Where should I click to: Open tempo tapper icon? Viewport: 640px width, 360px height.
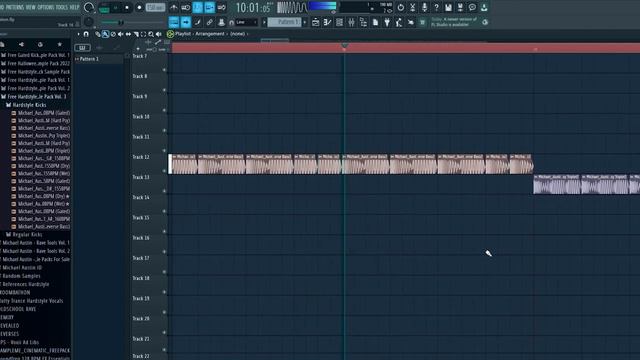399,22
